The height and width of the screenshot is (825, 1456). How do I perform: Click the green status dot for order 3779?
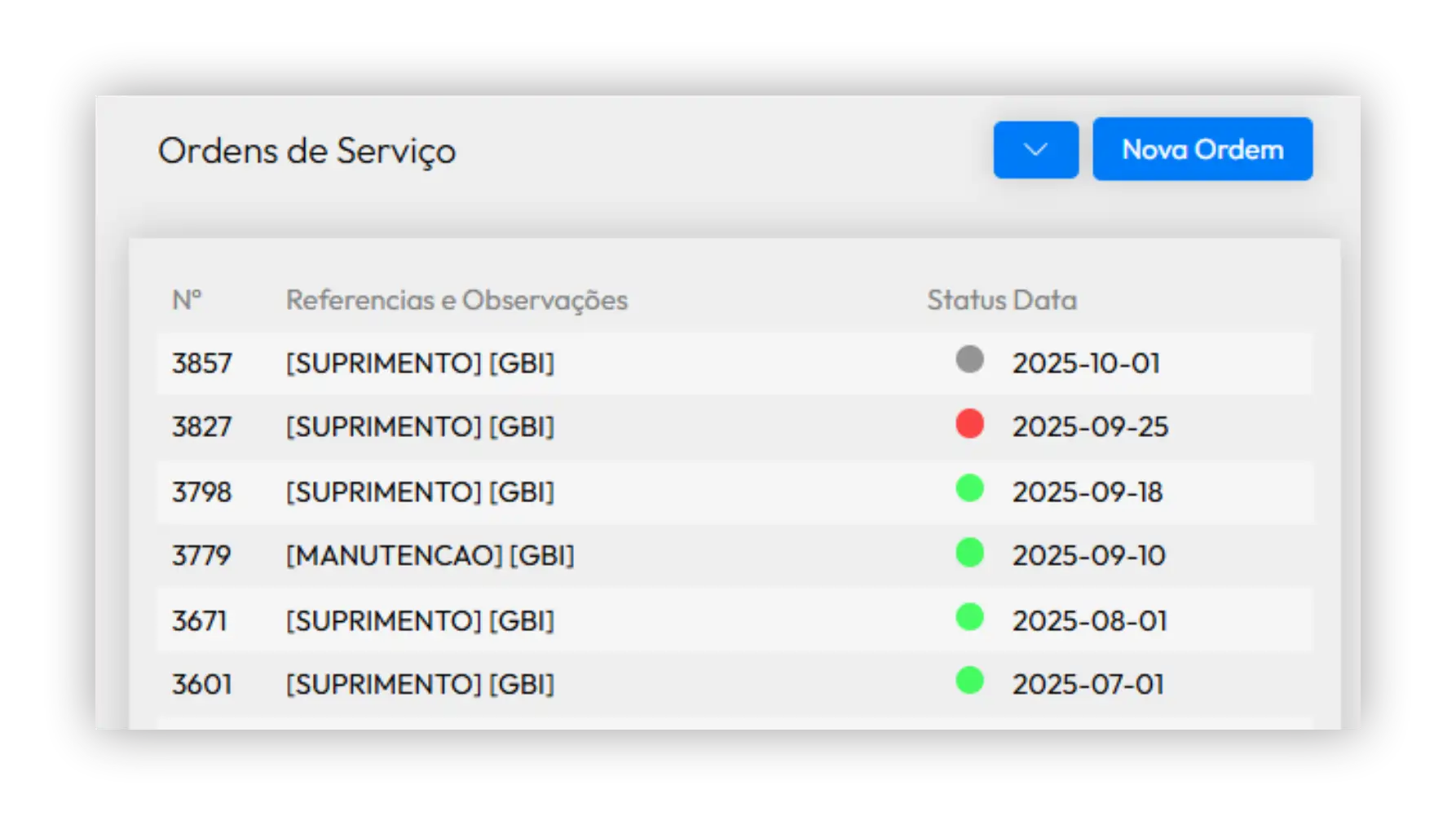tap(969, 553)
